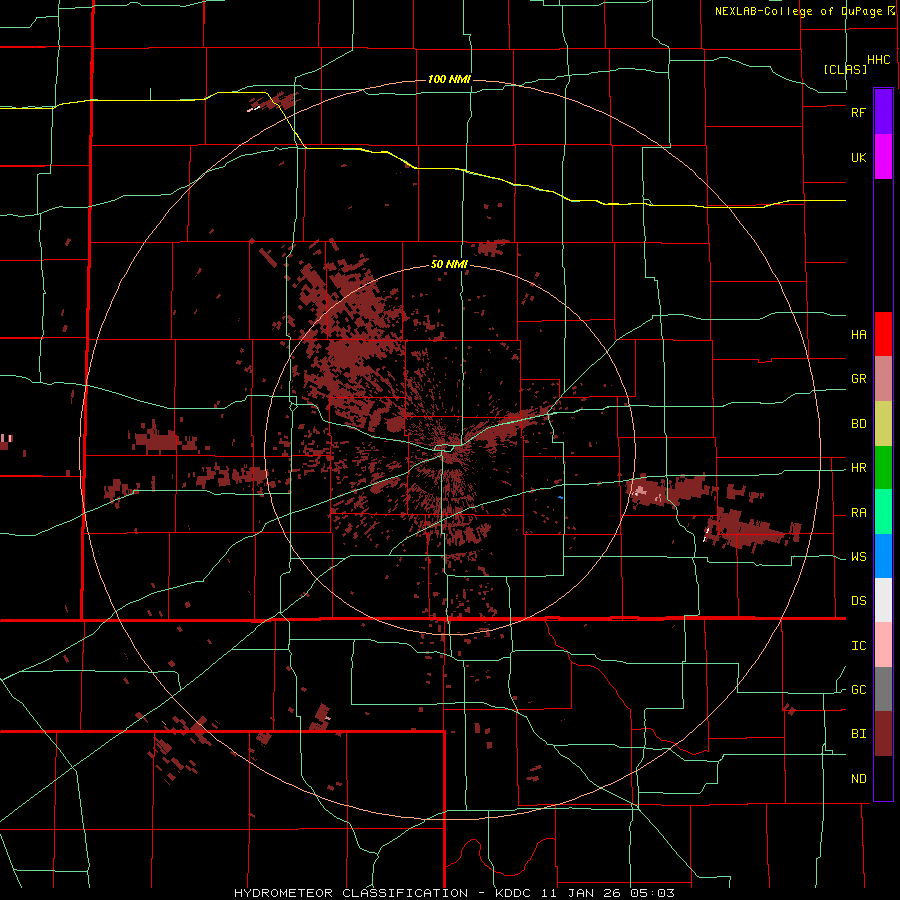Click the DS white legend swatch
Image resolution: width=900 pixels, height=900 pixels.
[x=883, y=600]
